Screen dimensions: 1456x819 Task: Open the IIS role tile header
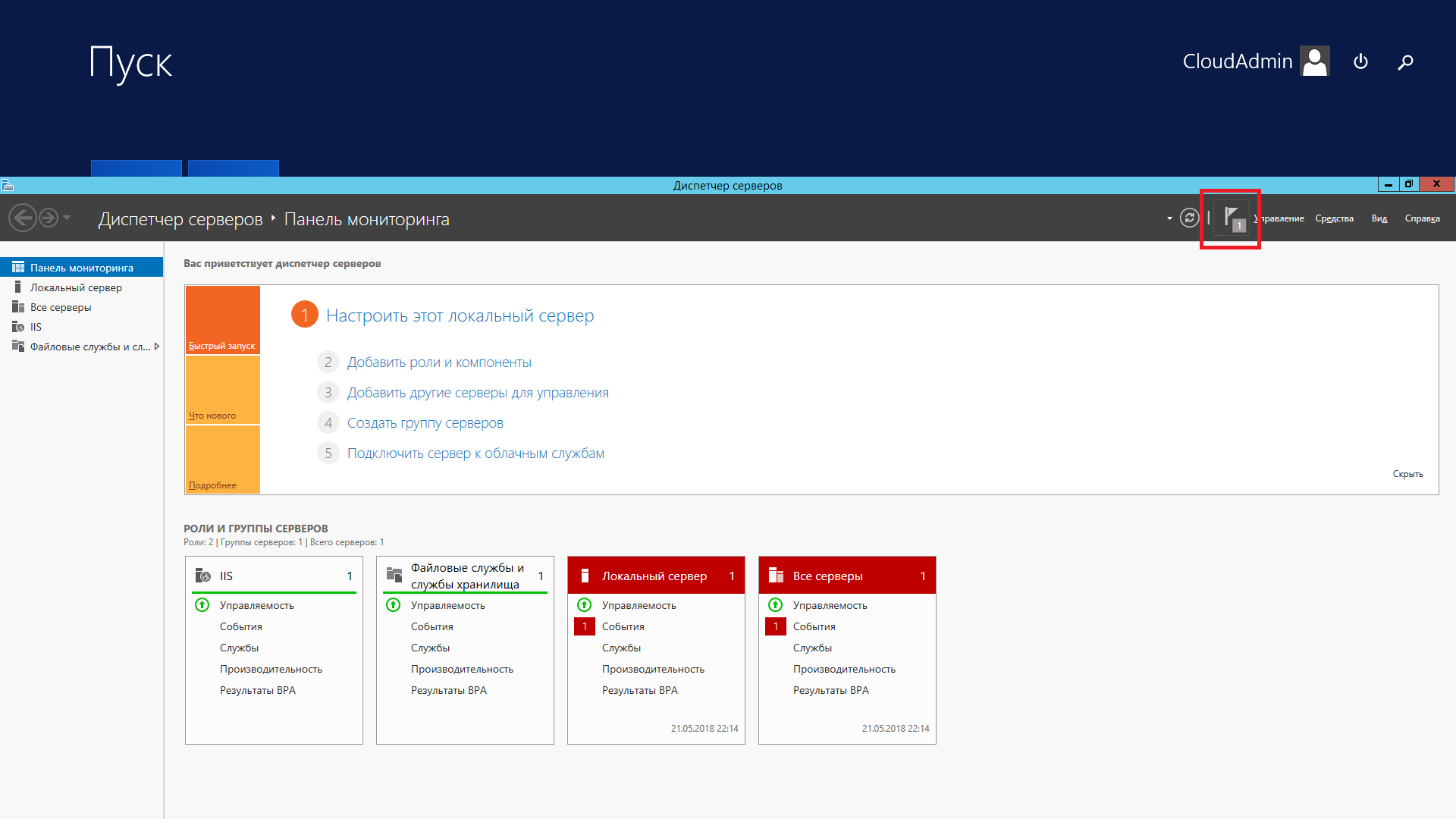click(x=274, y=576)
